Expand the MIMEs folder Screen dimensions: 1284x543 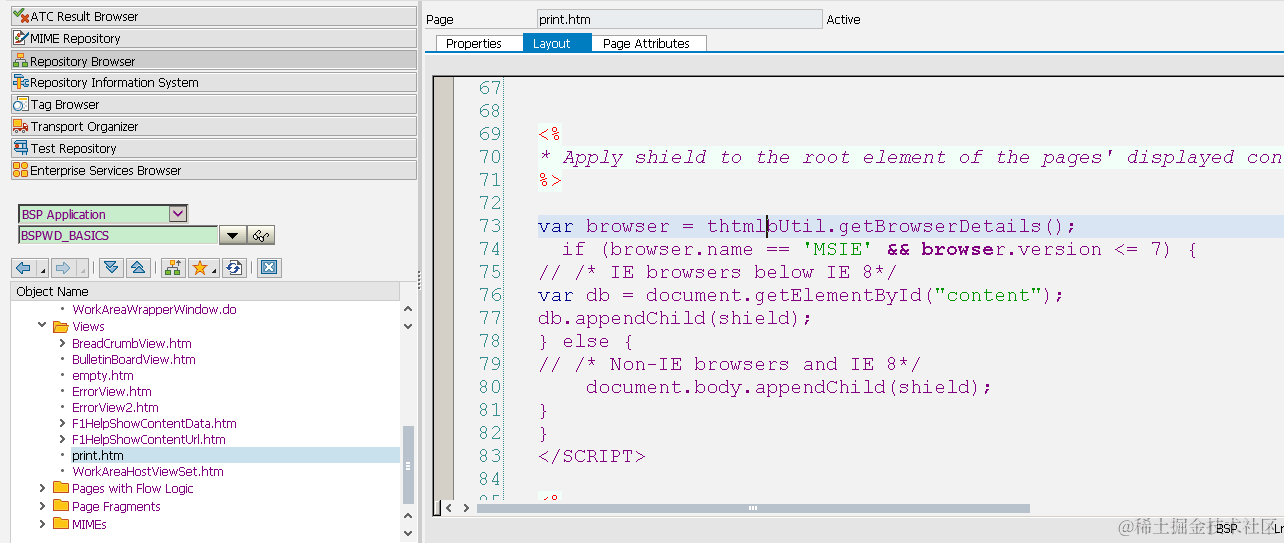[42, 524]
